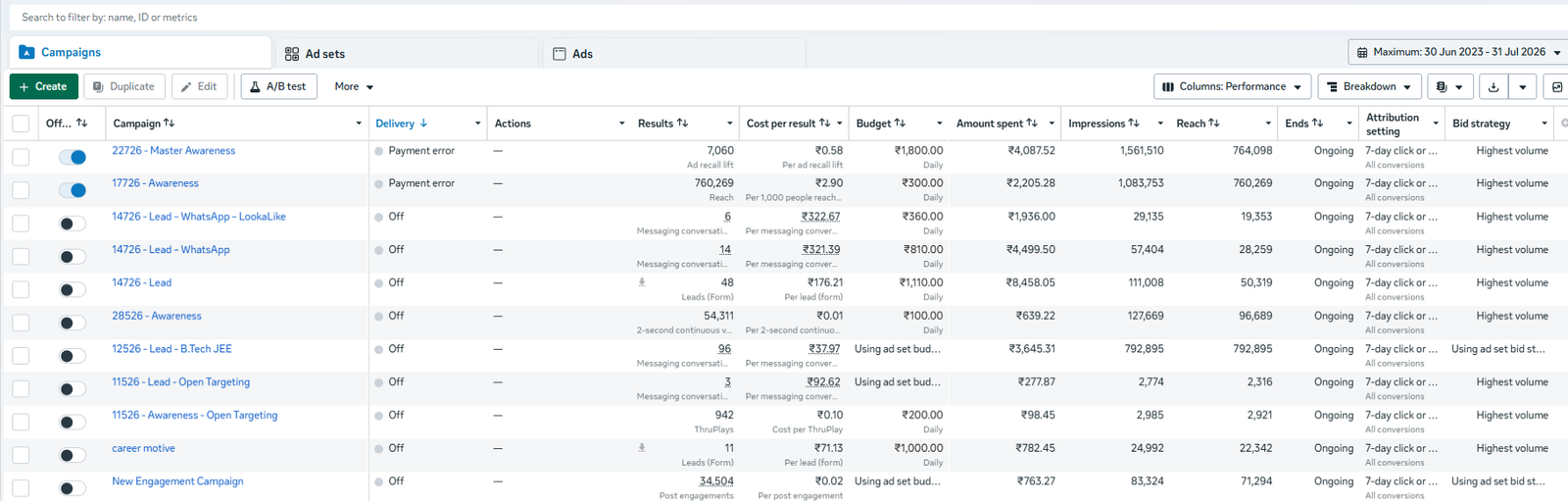
Task: Enable the 14726 - Lead - WhatsApp - LookaLike campaign
Action: point(73,224)
